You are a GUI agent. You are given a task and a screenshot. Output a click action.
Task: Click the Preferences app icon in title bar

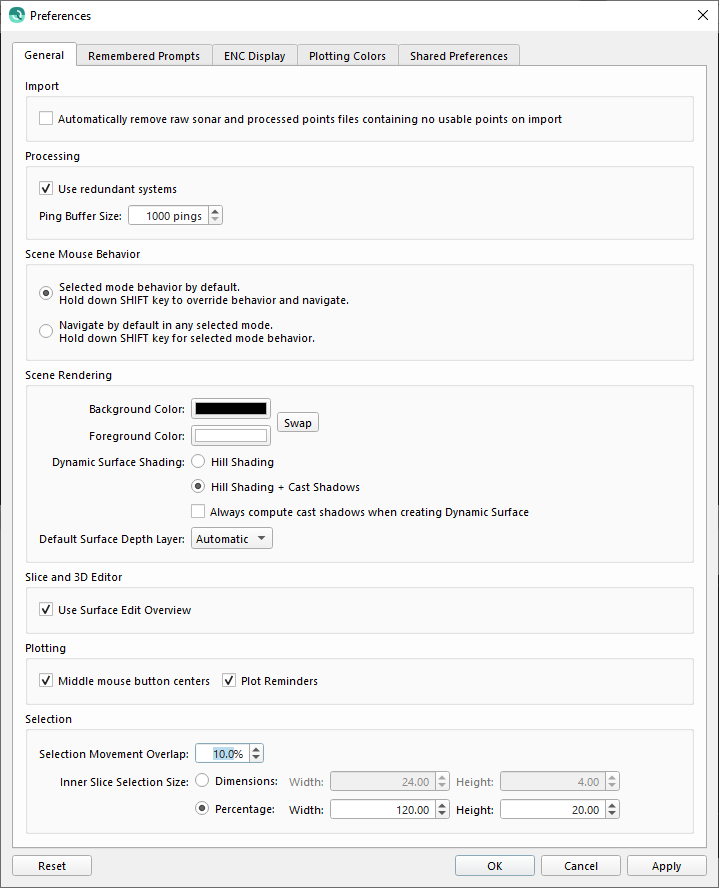tap(16, 15)
